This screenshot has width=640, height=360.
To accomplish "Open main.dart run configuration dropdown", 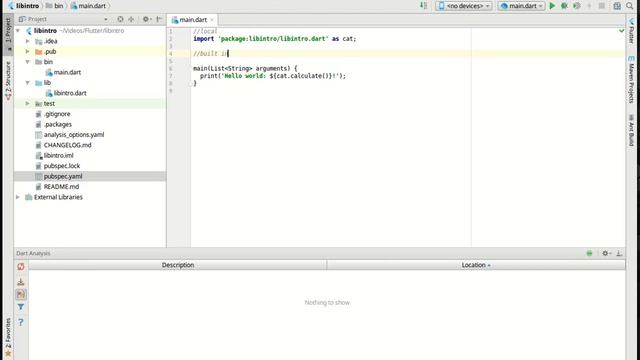I will coord(521,6).
